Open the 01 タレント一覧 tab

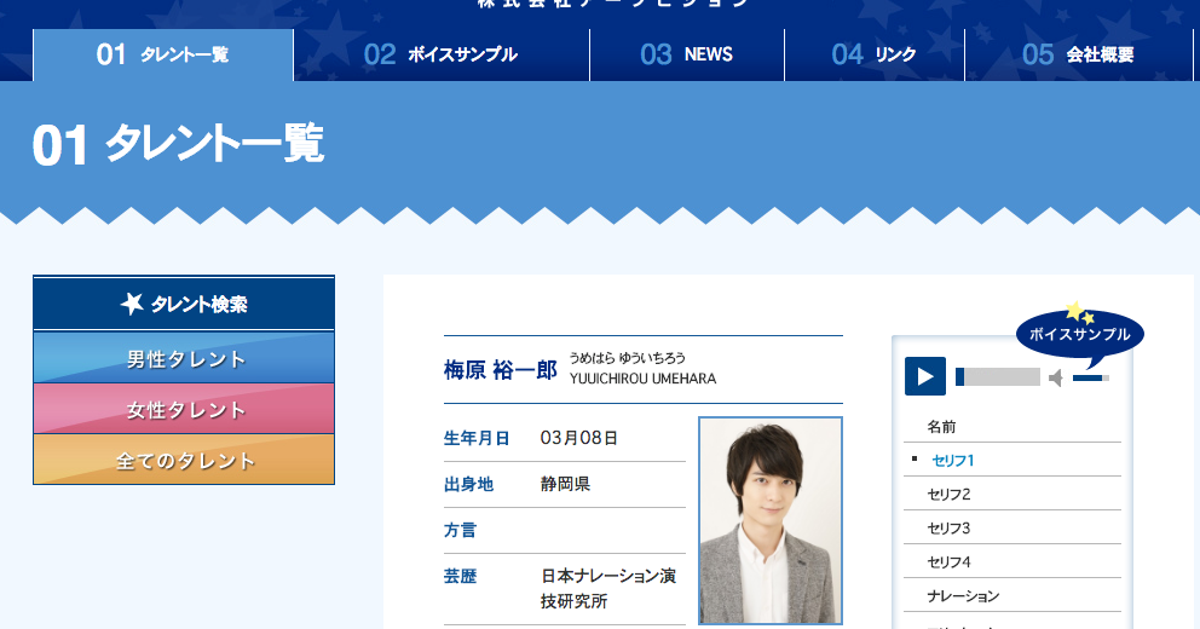pos(163,55)
